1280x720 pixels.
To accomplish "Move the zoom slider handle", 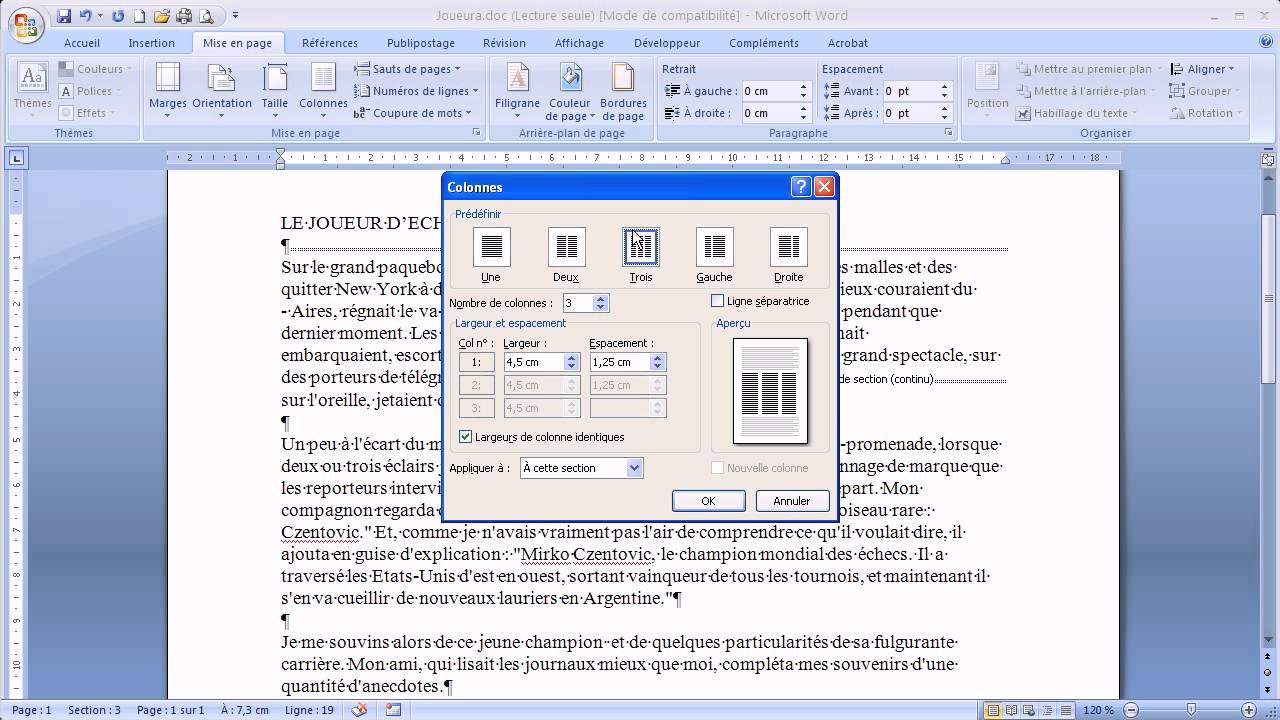I will coord(1190,710).
